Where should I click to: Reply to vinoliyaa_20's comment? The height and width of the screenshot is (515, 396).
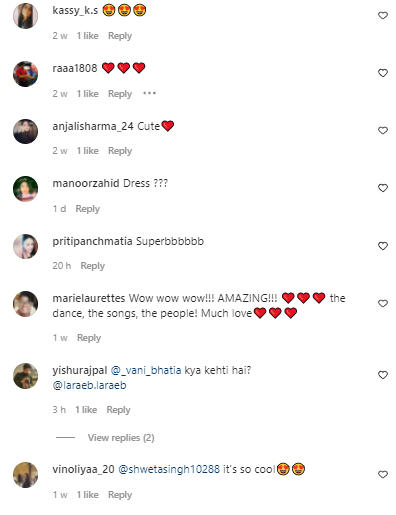coord(120,495)
